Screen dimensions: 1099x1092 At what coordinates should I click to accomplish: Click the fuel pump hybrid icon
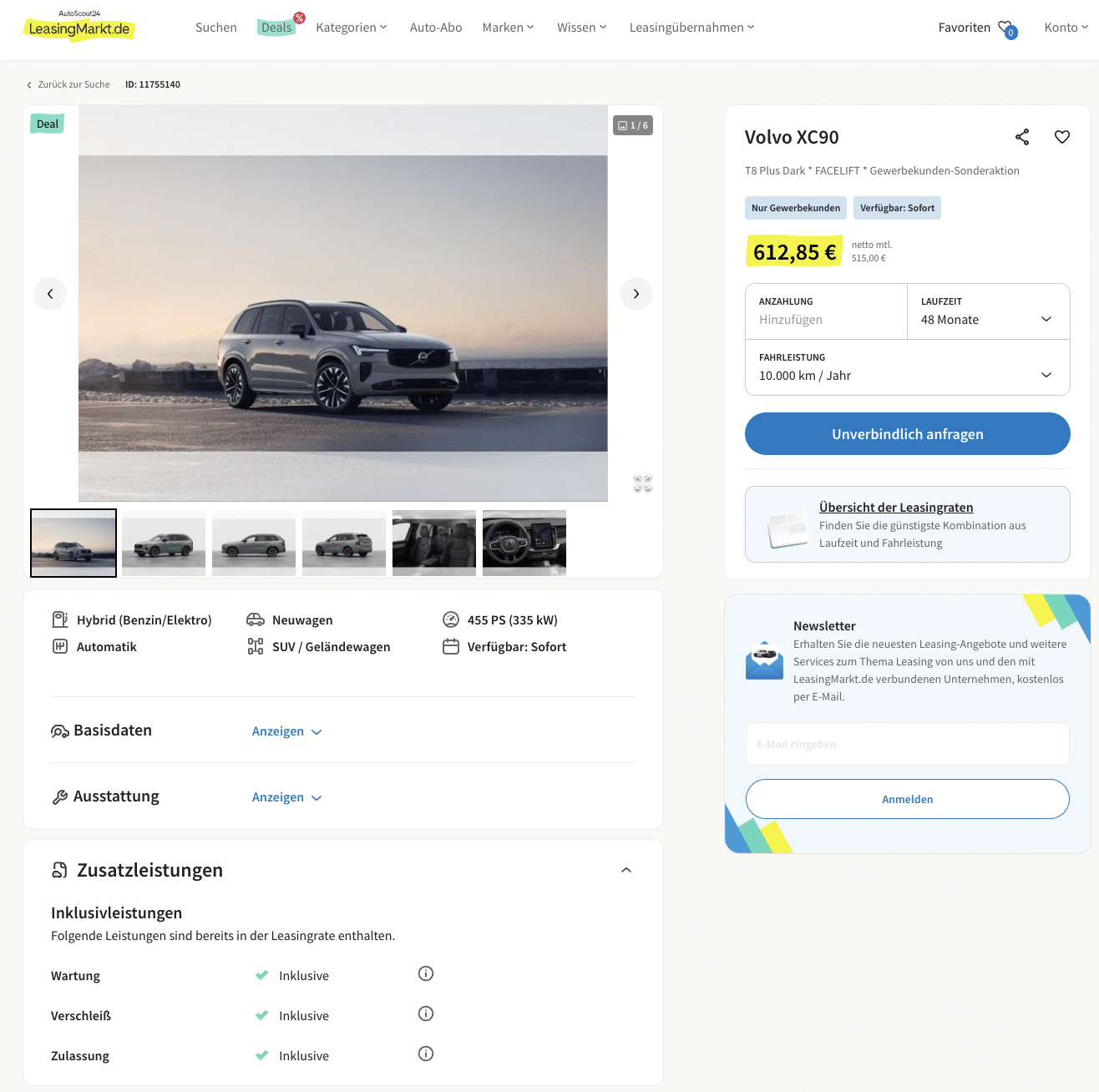(x=60, y=619)
